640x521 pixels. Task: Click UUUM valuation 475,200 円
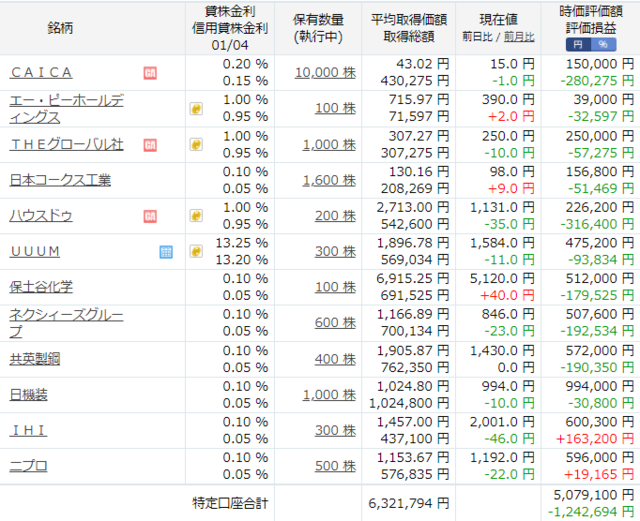tap(600, 243)
